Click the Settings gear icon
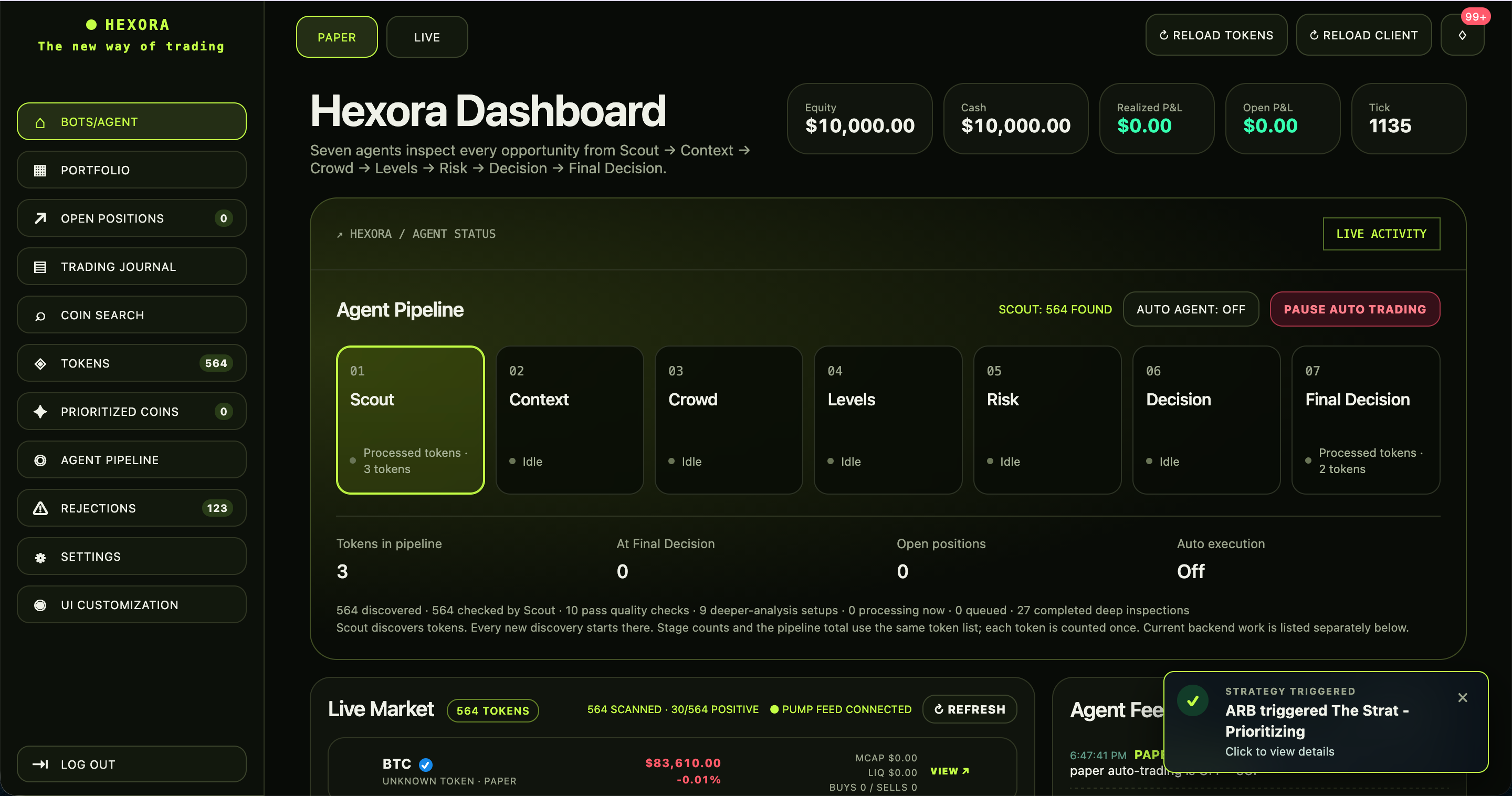The width and height of the screenshot is (1512, 796). pos(40,557)
